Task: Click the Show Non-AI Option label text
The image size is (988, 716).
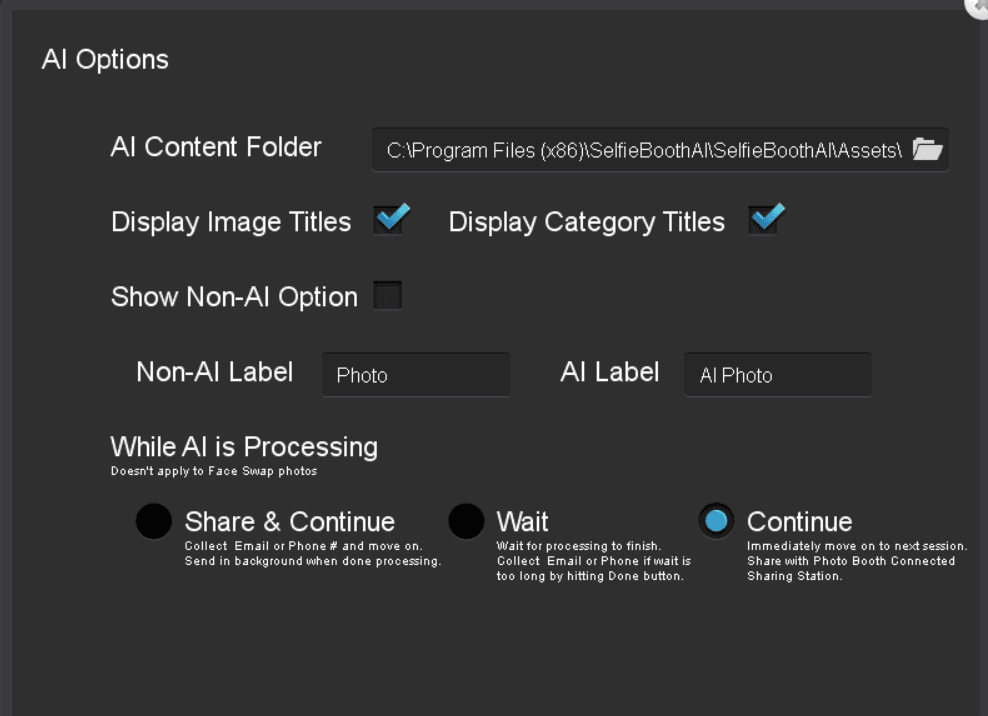Action: click(234, 297)
